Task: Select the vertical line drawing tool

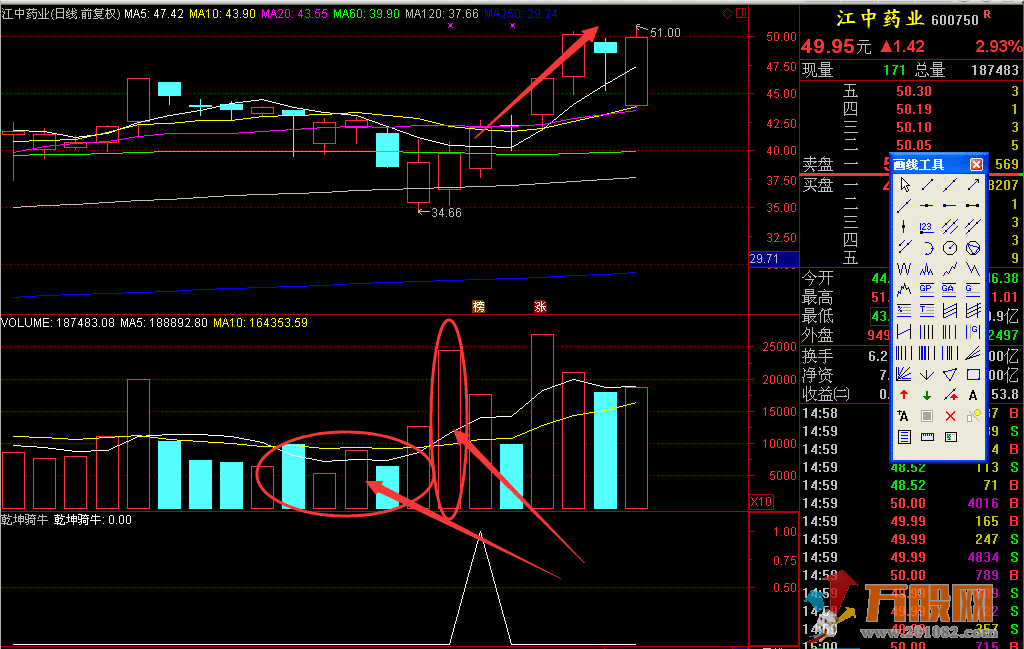Action: point(904,227)
